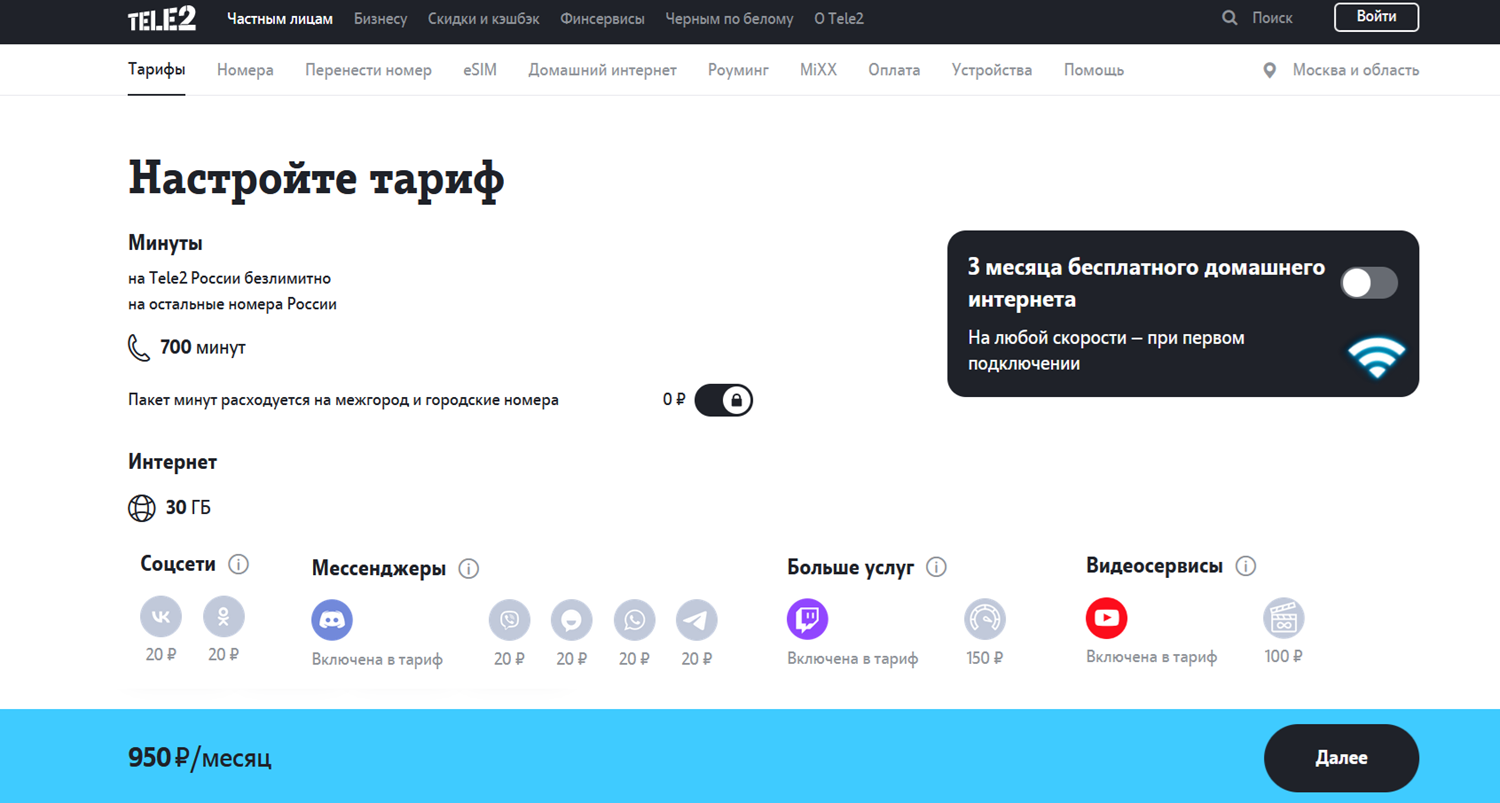Screen dimensions: 1500x803
Task: Change region Москва и область
Action: [x=1355, y=70]
